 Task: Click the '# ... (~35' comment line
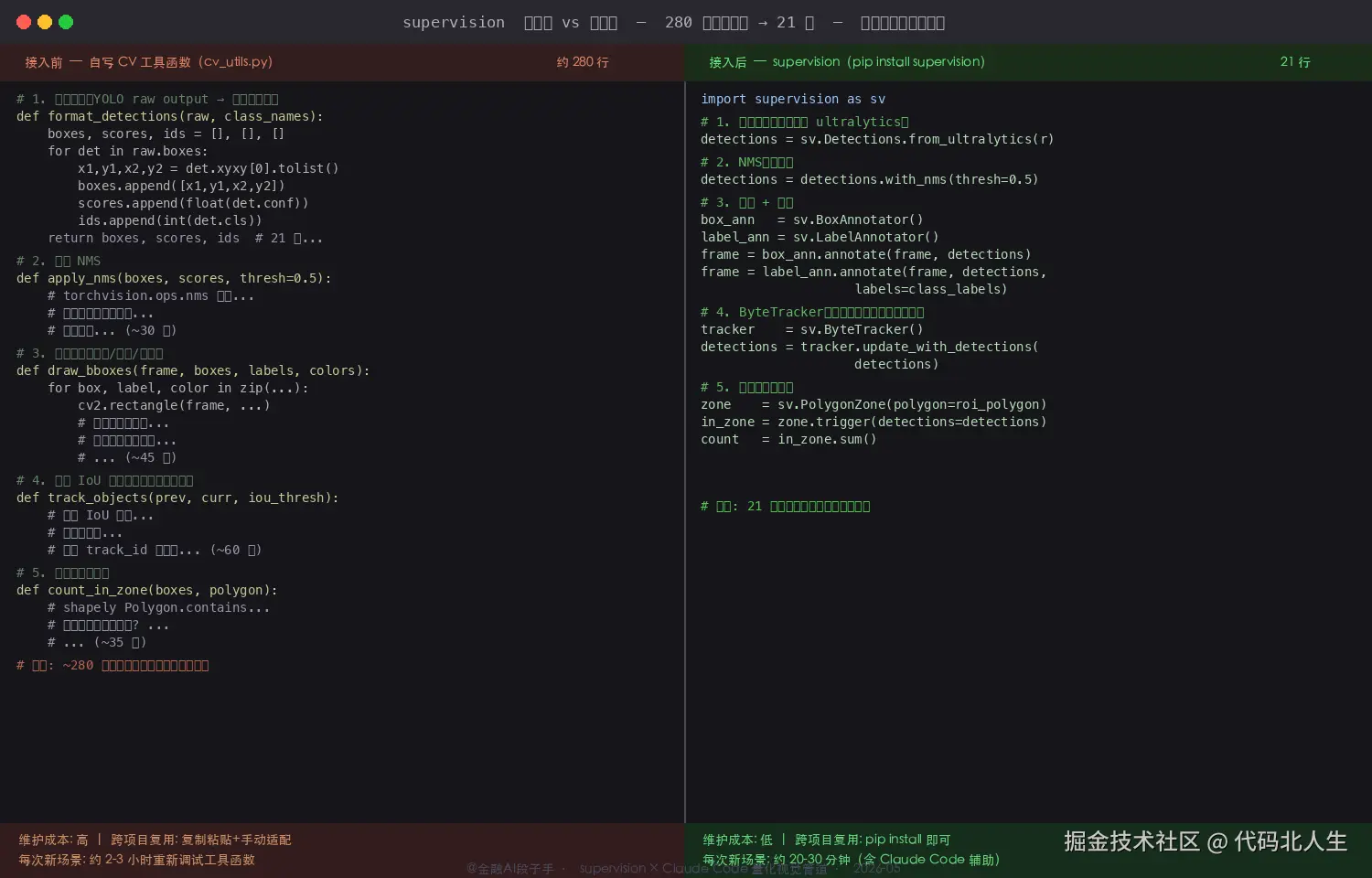click(x=97, y=642)
